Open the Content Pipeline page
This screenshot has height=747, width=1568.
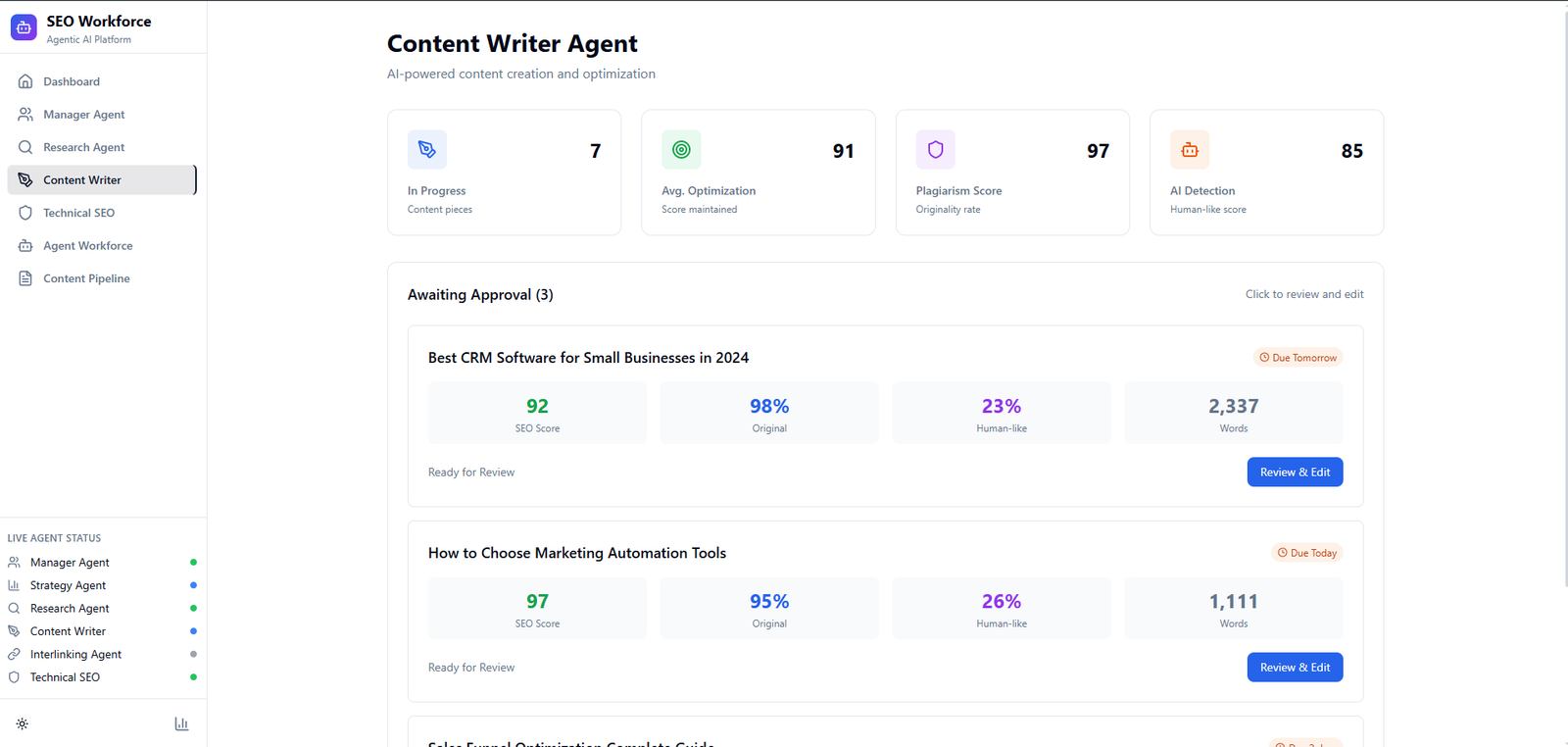[102, 278]
